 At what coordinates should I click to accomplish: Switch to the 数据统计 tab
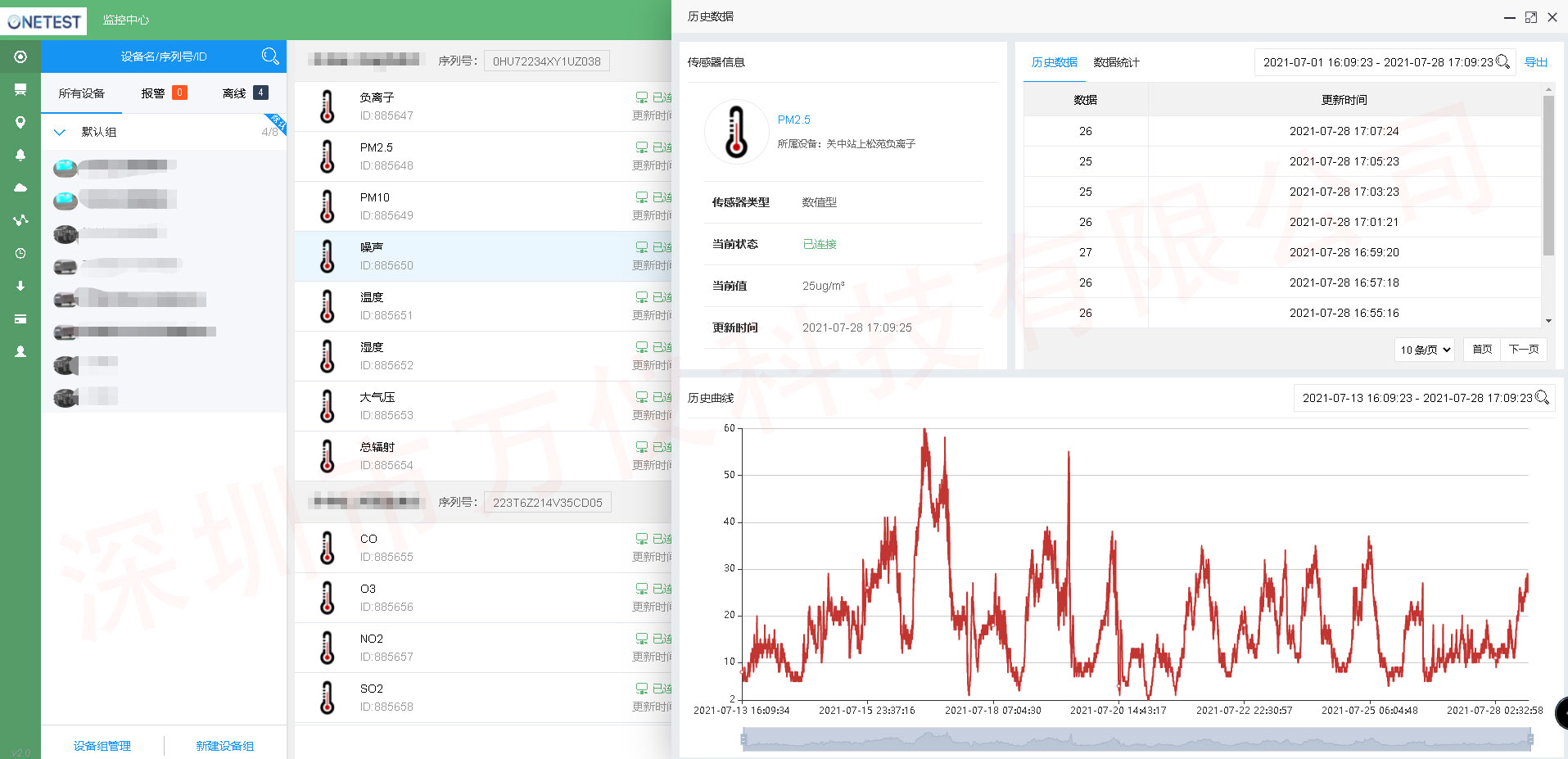coord(1116,62)
